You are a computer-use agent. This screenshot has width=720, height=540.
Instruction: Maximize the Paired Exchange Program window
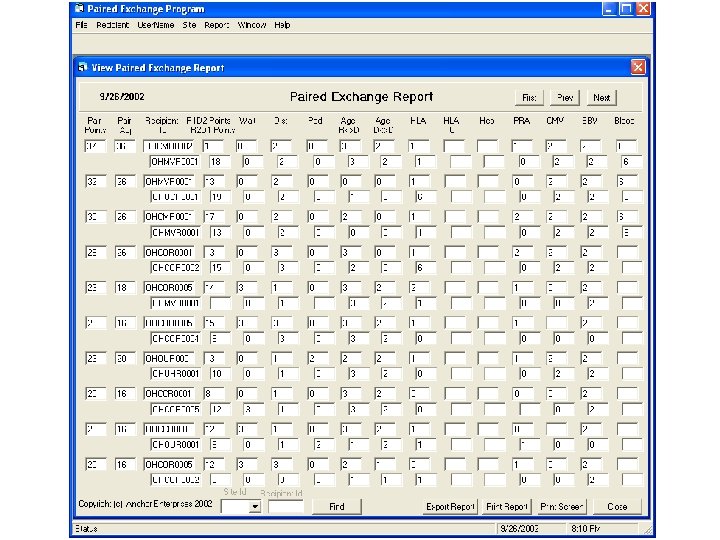(625, 8)
